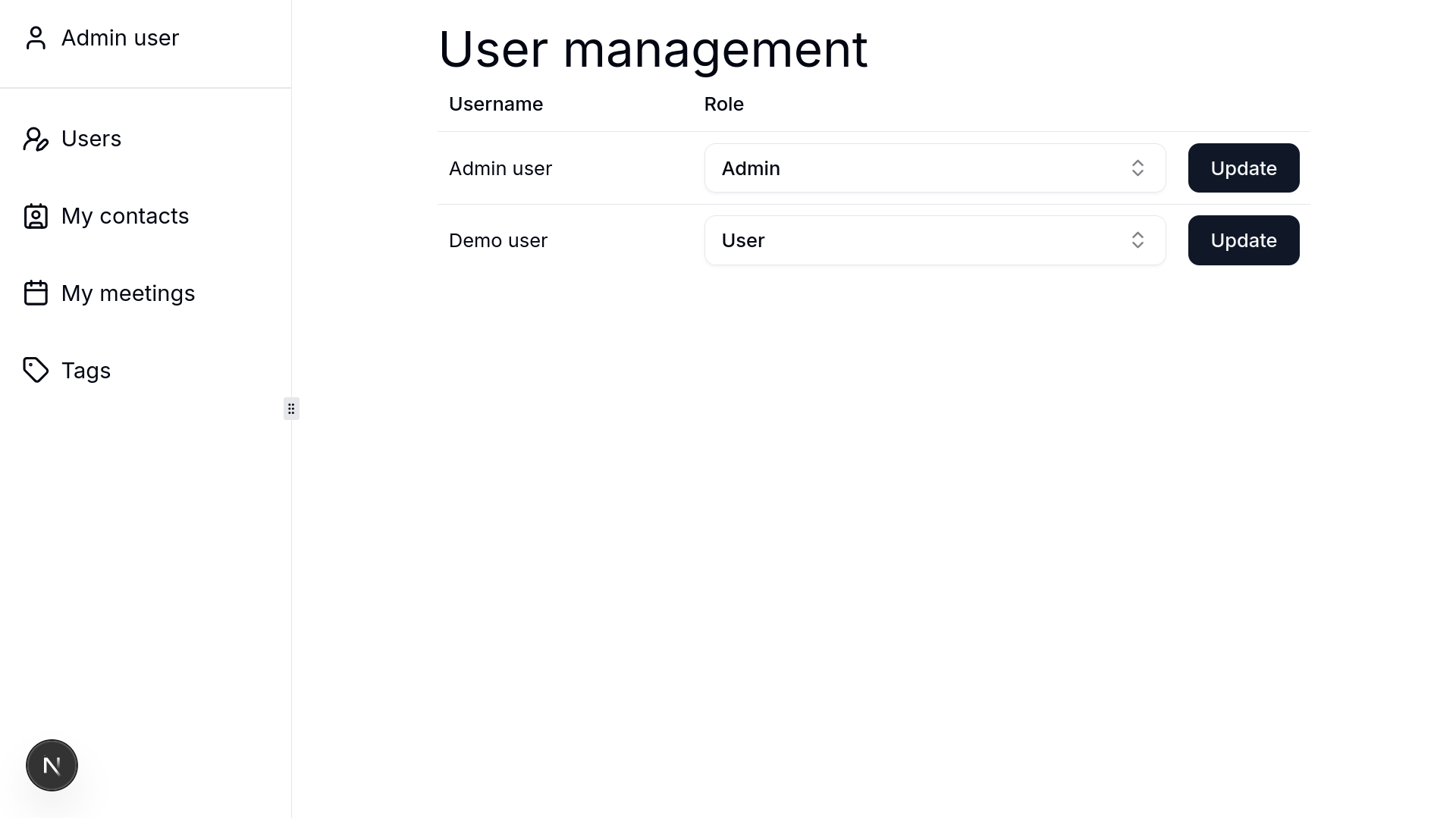Click chevron arrows in Admin user's role selector
The image size is (1456, 818).
[1137, 168]
